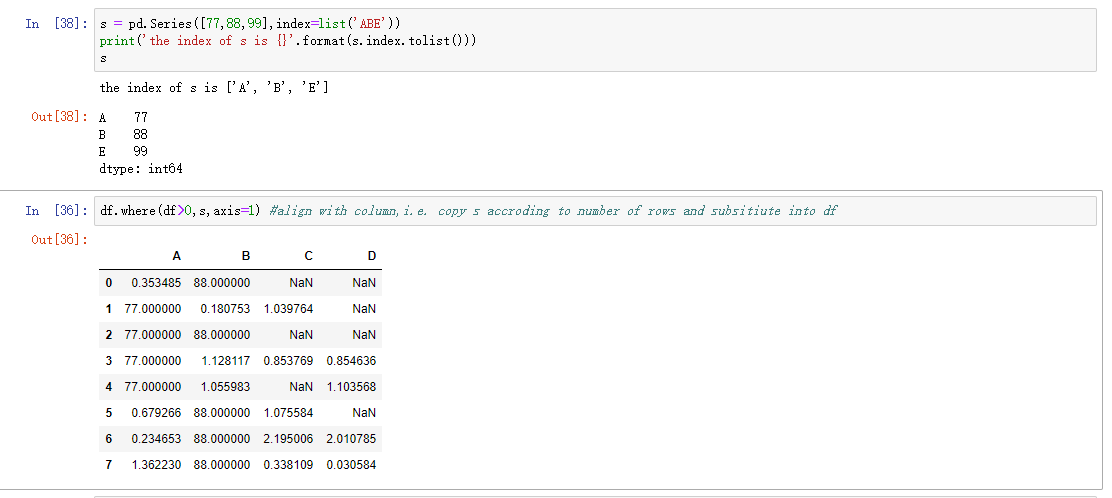Click cell value 0.353485 in row 0
1112x498 pixels.
point(156,282)
